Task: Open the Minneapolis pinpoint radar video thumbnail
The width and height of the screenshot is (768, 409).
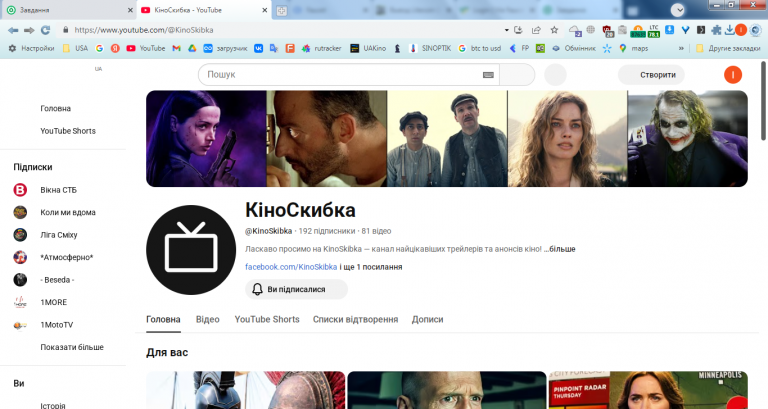Action: tap(648, 390)
